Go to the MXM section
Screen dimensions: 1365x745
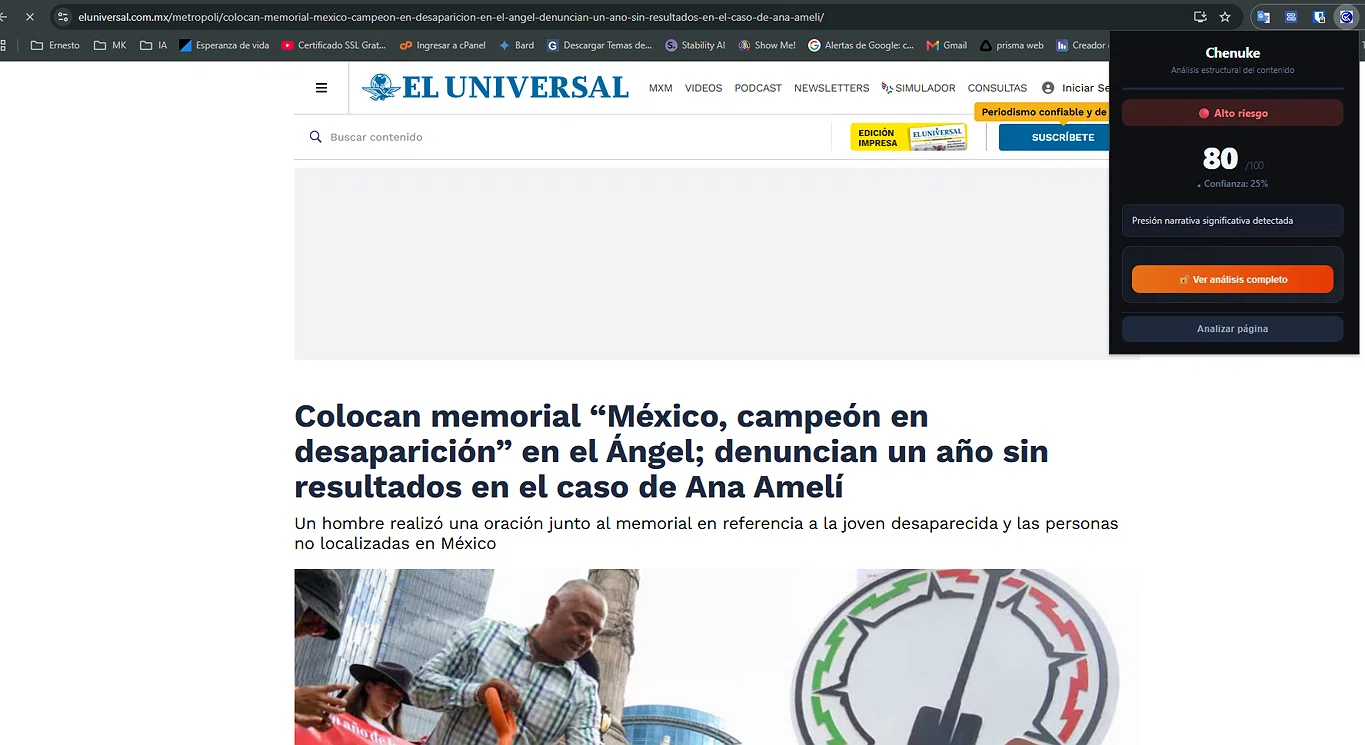tap(660, 88)
